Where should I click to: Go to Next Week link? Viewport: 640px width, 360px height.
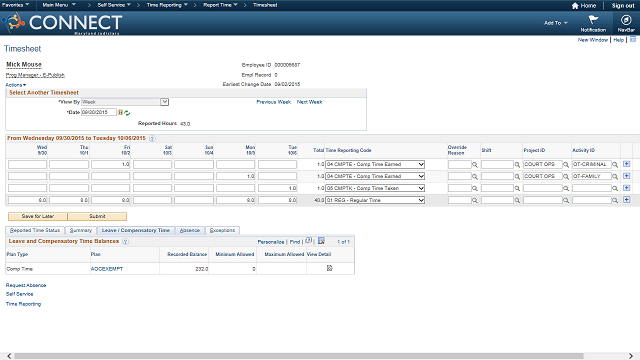pyautogui.click(x=309, y=102)
